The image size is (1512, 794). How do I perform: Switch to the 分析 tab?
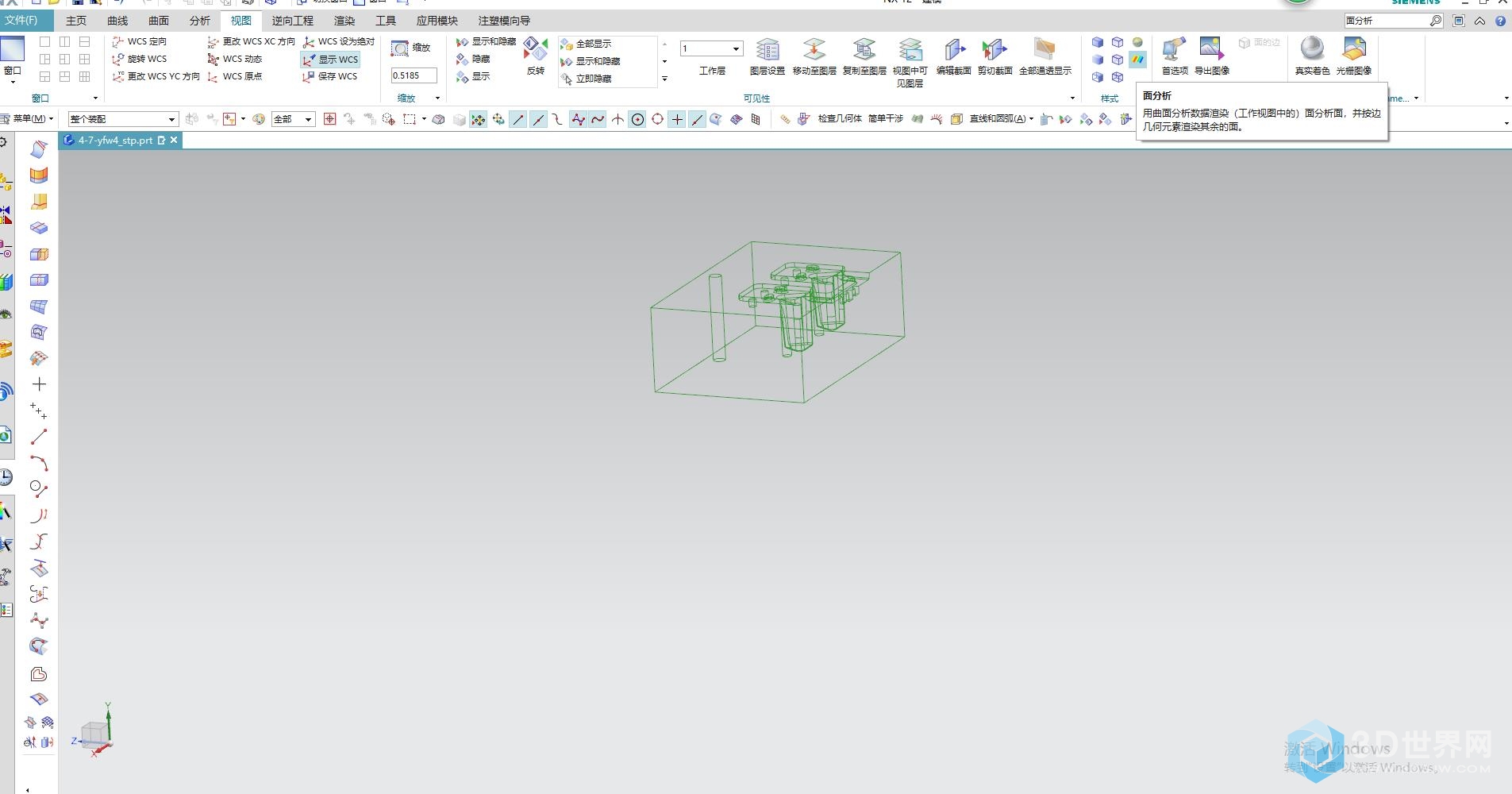coord(200,21)
